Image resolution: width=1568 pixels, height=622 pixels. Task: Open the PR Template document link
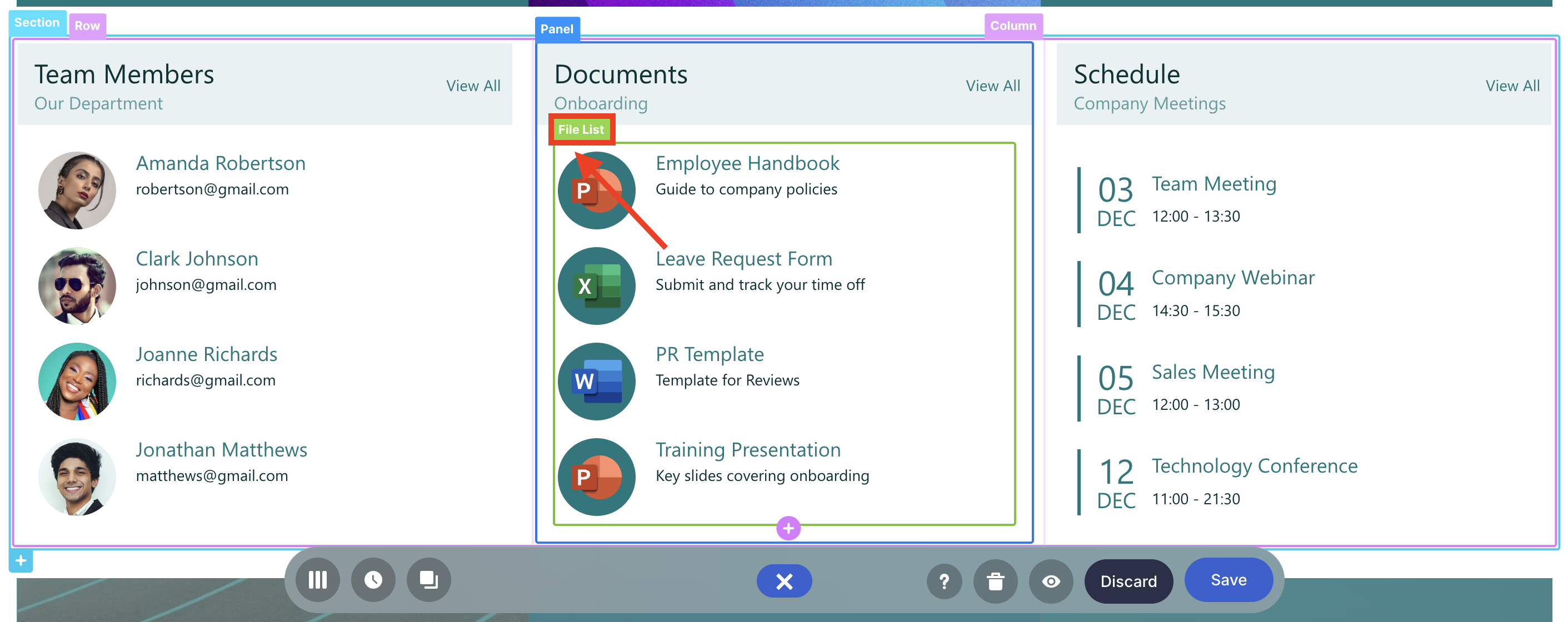pyautogui.click(x=709, y=354)
